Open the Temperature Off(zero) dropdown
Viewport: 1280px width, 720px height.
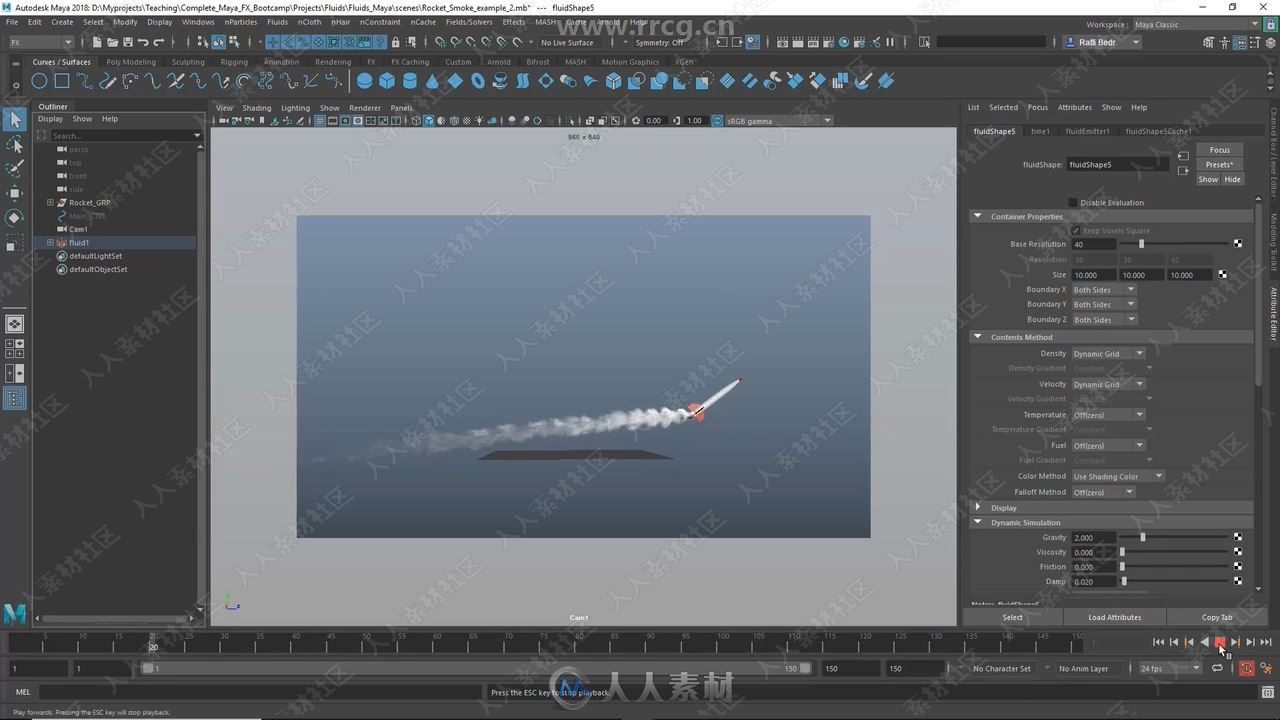click(1108, 415)
